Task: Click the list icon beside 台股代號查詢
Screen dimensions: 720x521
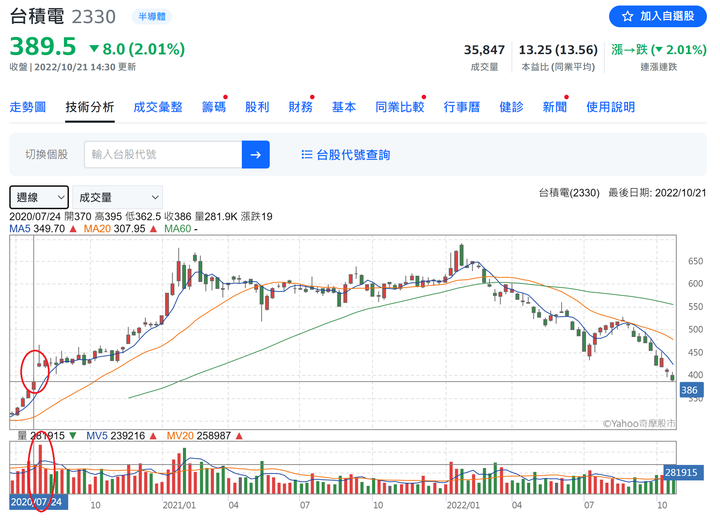Action: point(307,155)
